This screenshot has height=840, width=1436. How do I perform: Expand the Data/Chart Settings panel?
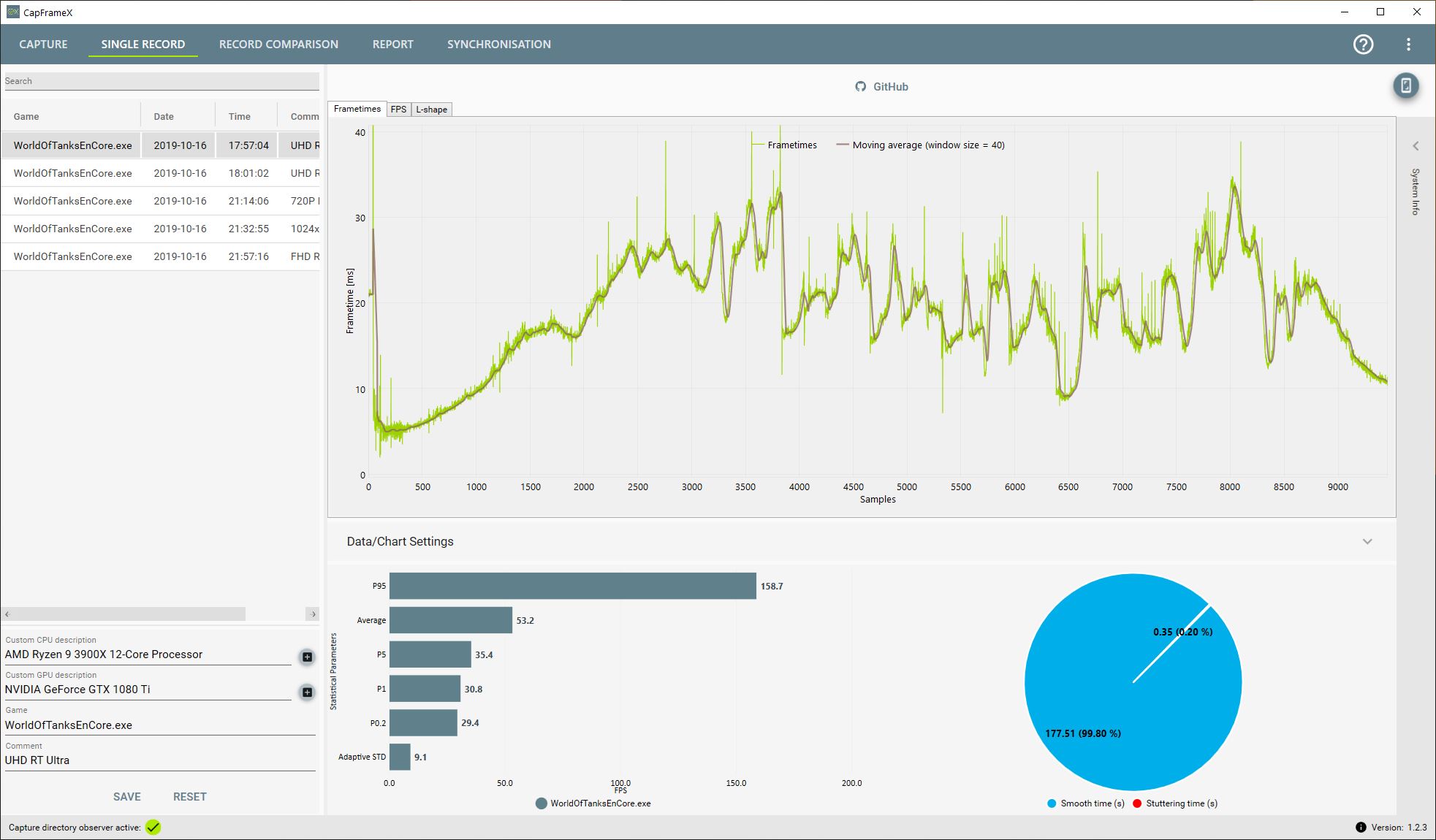pyautogui.click(x=1367, y=541)
